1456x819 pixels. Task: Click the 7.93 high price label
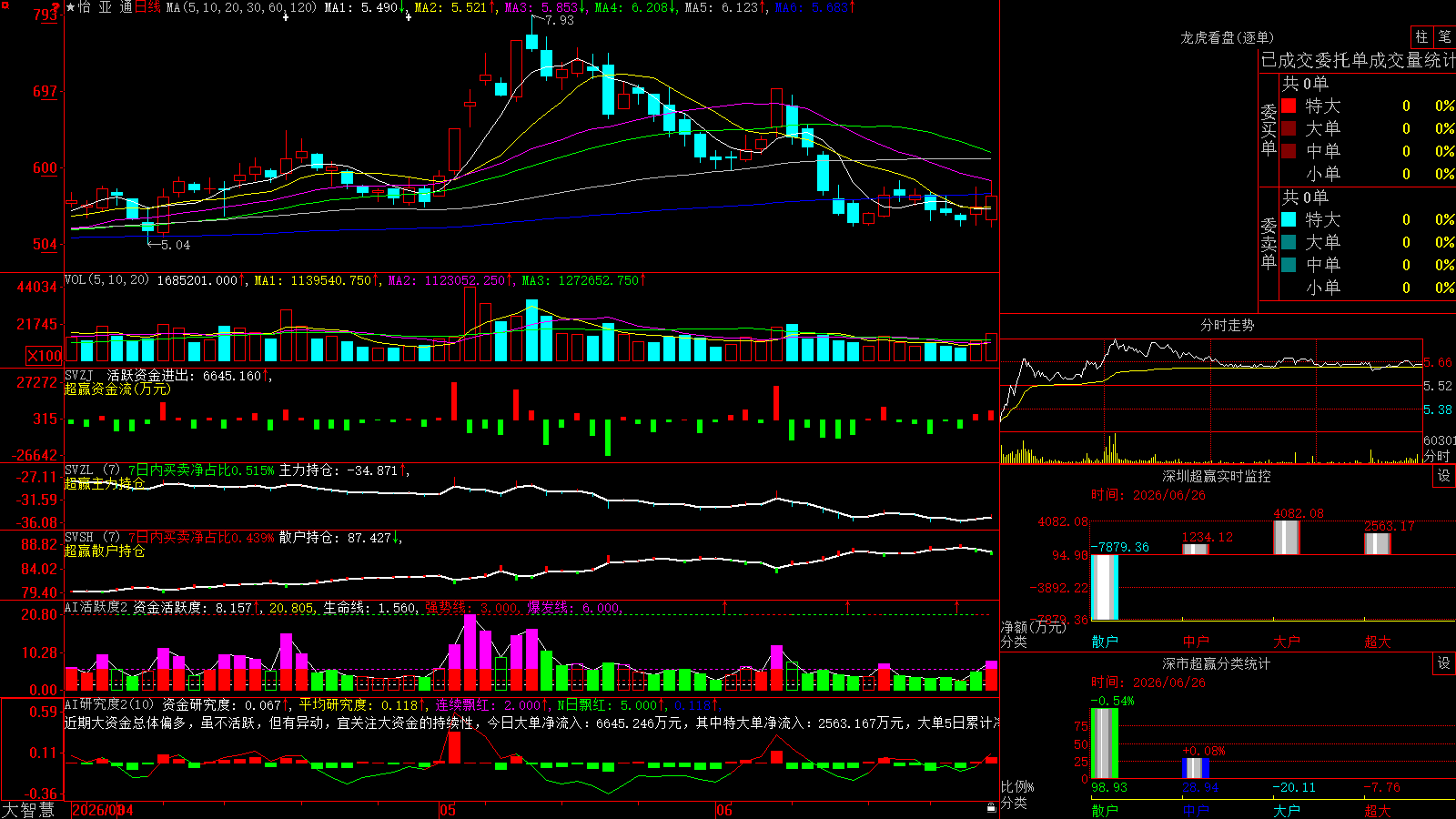pyautogui.click(x=560, y=20)
